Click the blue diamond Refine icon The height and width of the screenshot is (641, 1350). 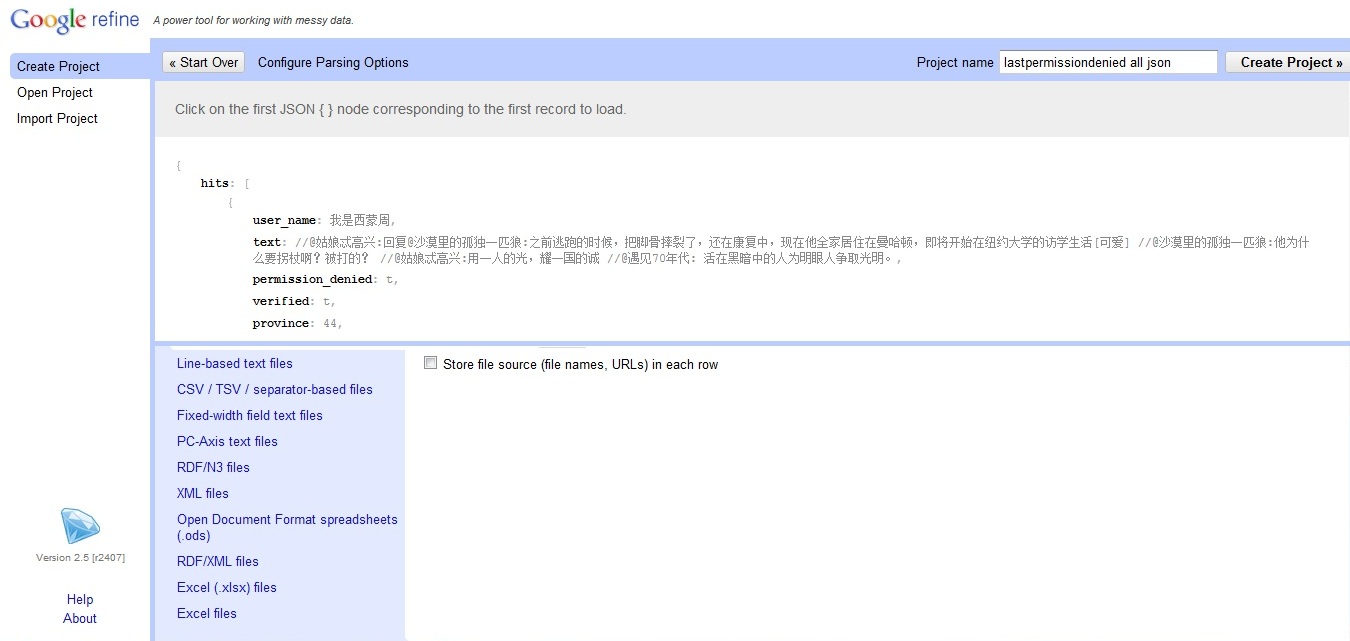[x=80, y=526]
